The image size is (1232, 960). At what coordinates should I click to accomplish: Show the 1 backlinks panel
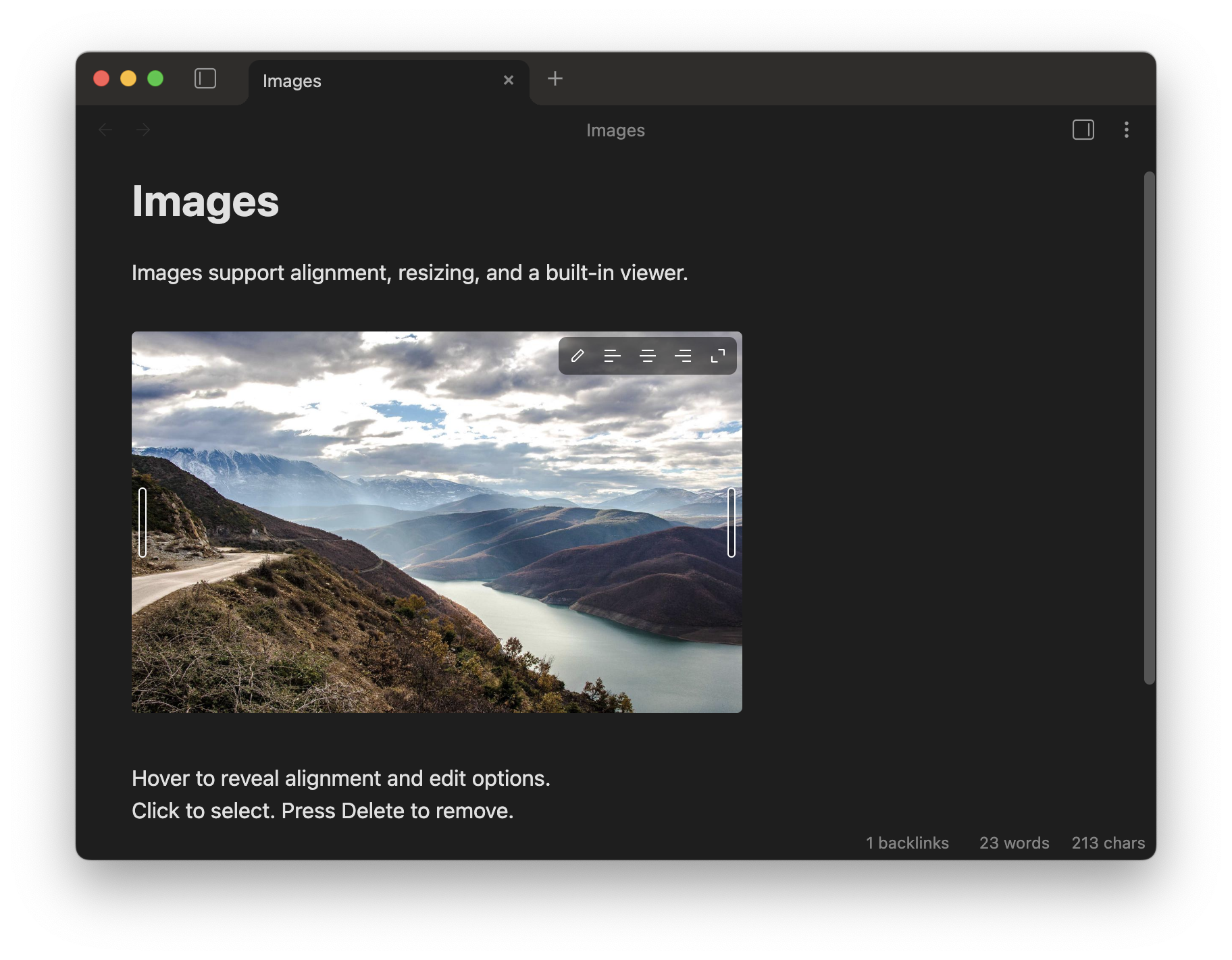(907, 843)
